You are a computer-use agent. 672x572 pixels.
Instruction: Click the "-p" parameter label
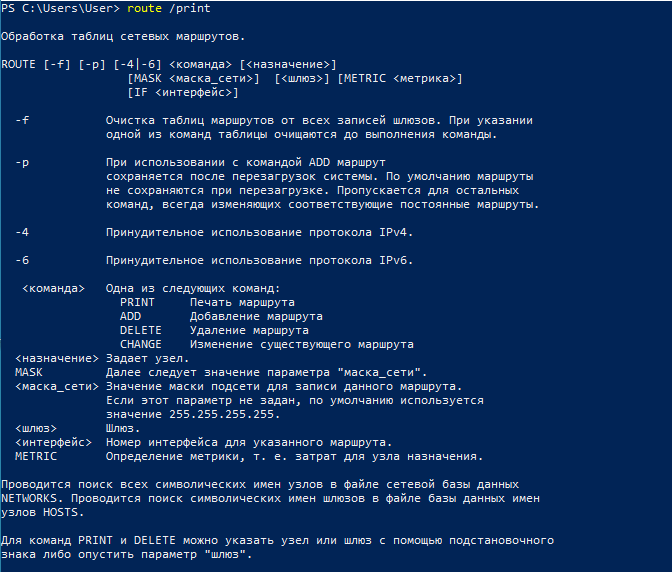coord(22,162)
